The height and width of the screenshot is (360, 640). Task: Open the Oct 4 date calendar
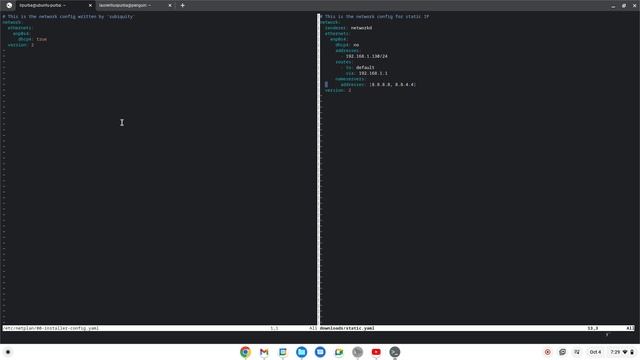[x=595, y=352]
